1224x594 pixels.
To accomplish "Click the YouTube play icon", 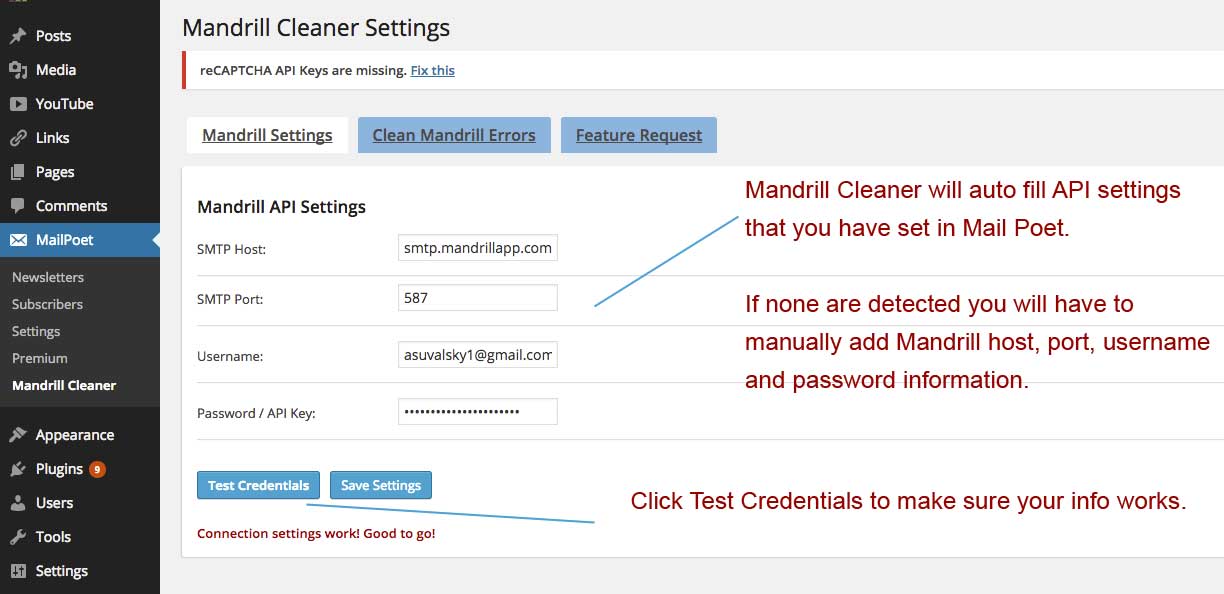I will [x=18, y=104].
